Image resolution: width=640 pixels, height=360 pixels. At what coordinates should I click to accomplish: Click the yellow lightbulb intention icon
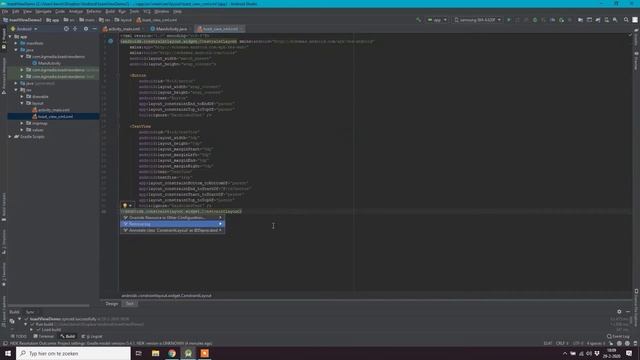125,206
